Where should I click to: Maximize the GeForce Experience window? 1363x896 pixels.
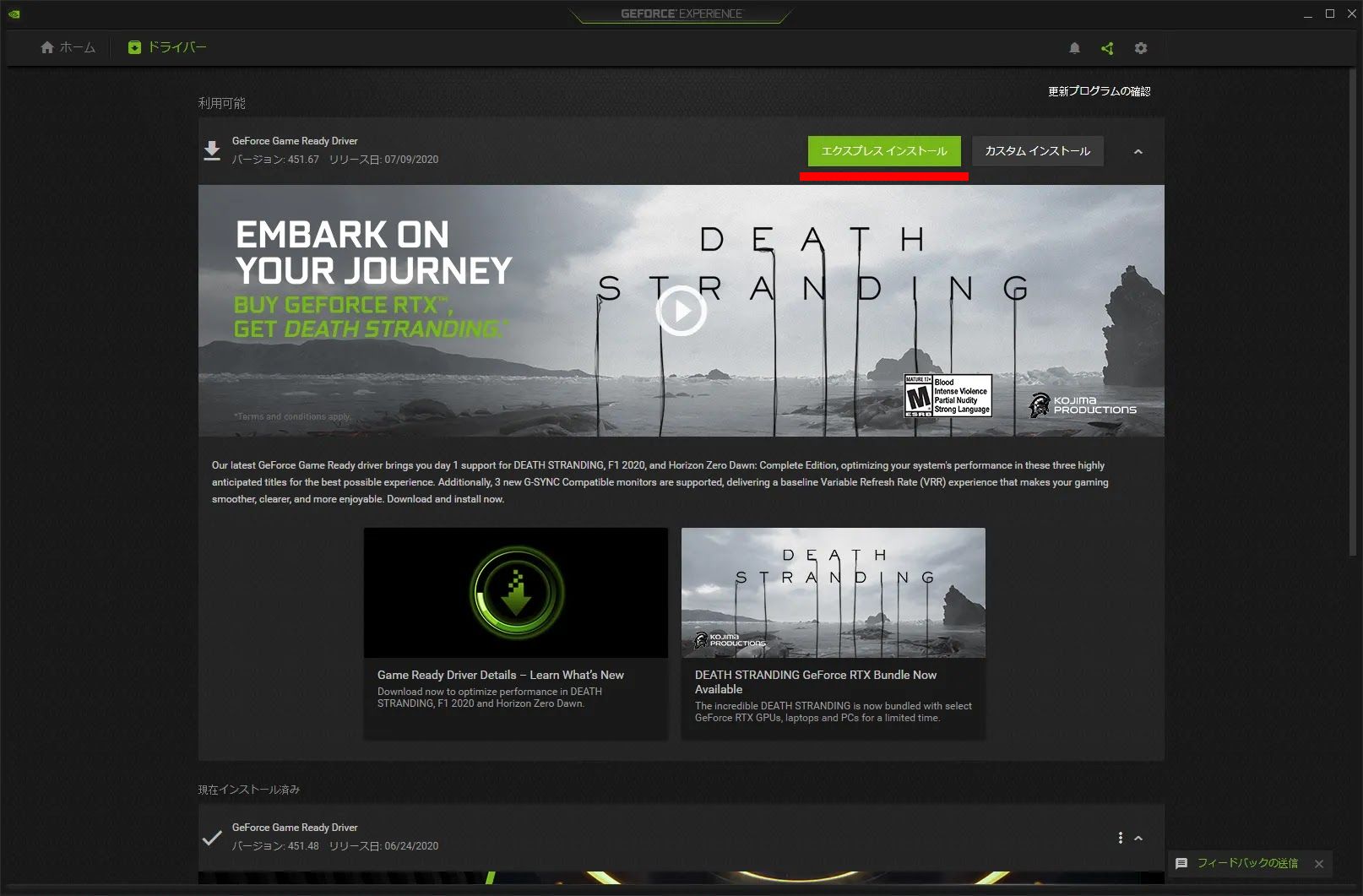[x=1329, y=14]
